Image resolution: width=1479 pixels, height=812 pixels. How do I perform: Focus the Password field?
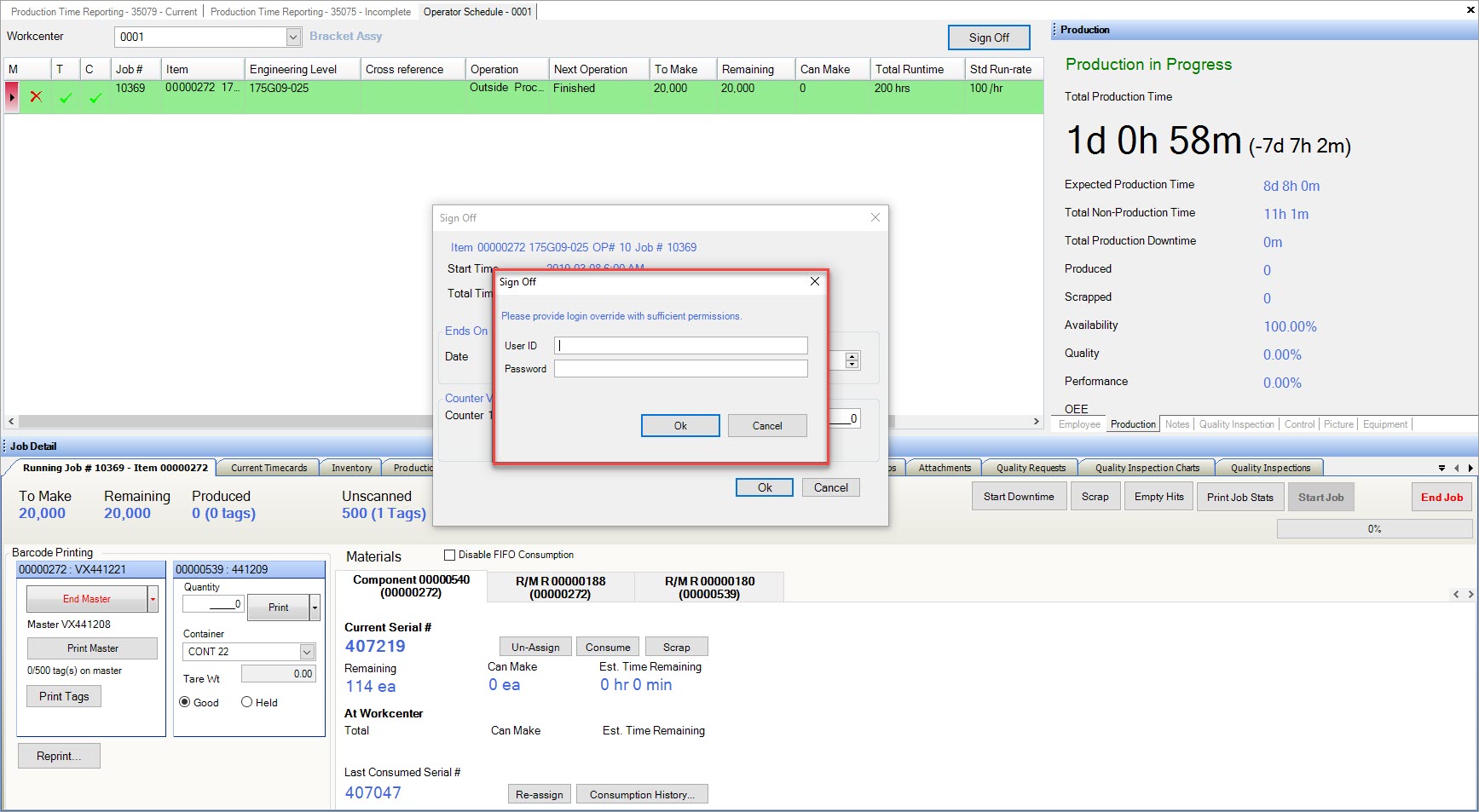(x=681, y=368)
